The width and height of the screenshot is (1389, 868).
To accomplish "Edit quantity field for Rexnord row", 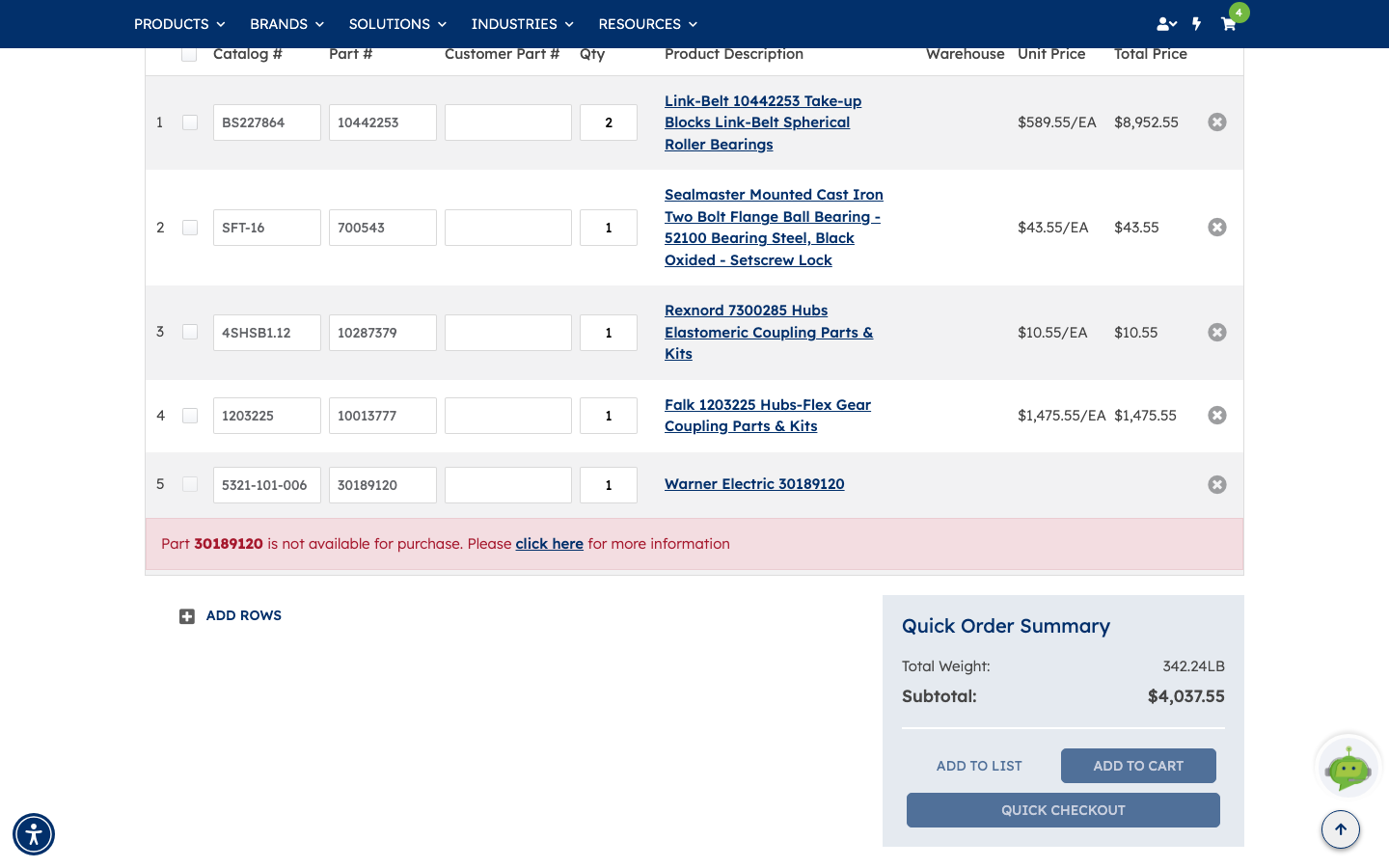I will click(x=609, y=333).
